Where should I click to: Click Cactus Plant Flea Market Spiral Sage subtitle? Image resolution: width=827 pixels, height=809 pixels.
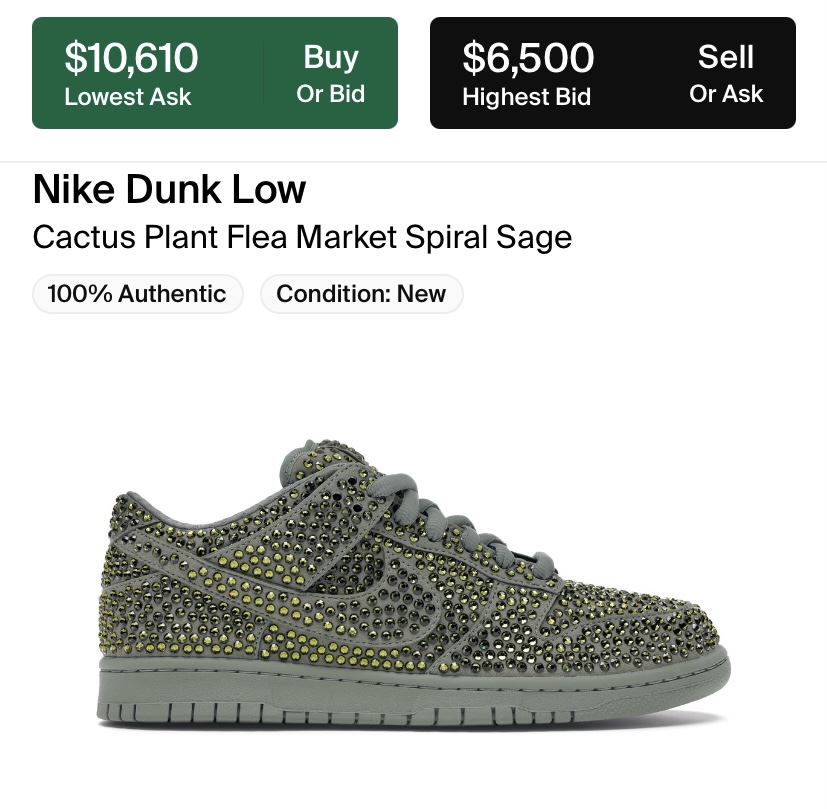[x=302, y=238]
